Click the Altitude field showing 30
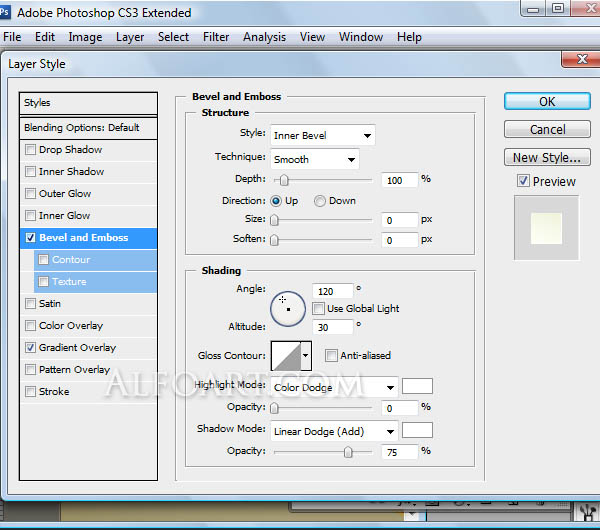The height and width of the screenshot is (530, 600). click(332, 327)
